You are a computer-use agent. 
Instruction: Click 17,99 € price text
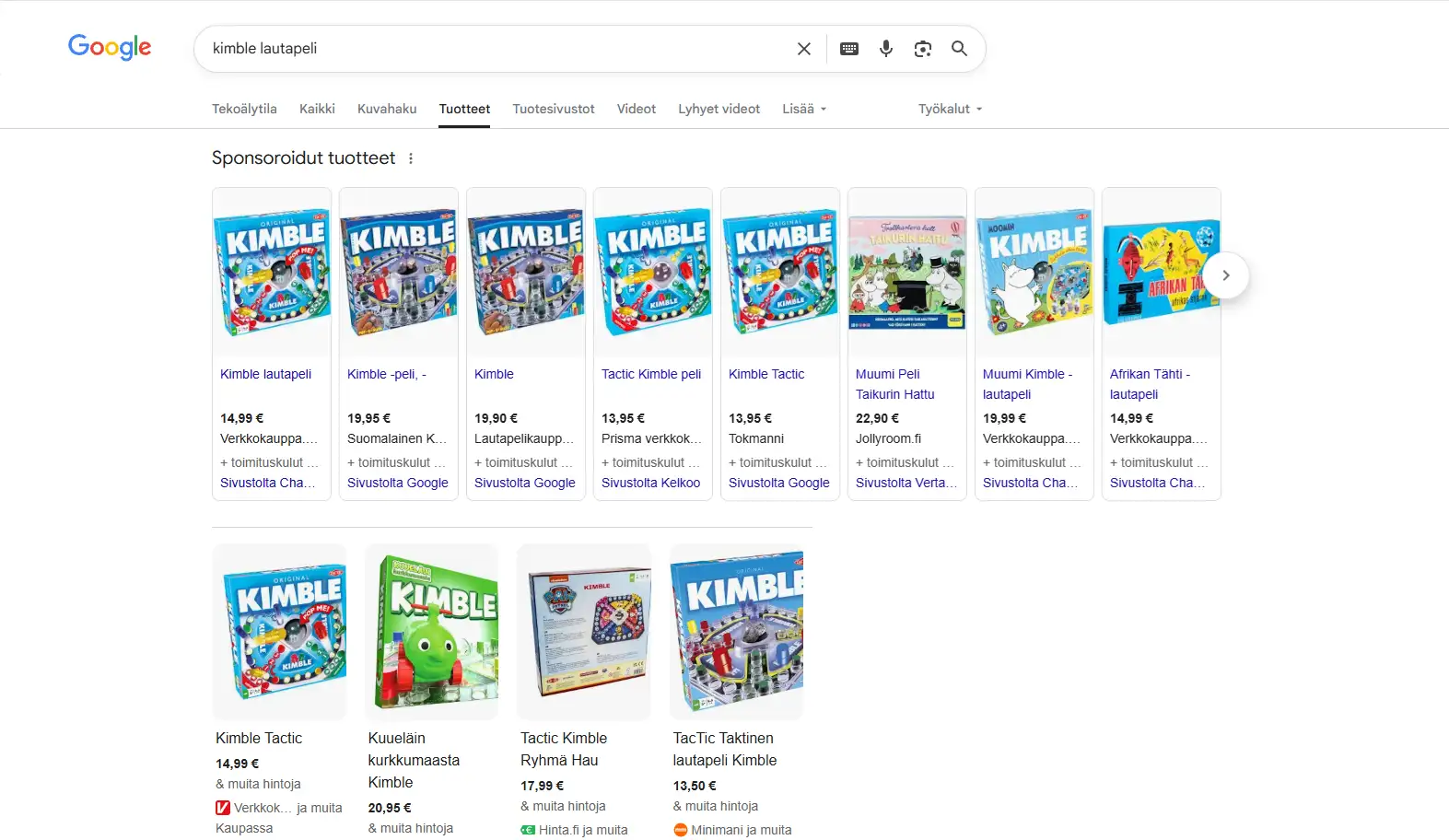coord(542,786)
